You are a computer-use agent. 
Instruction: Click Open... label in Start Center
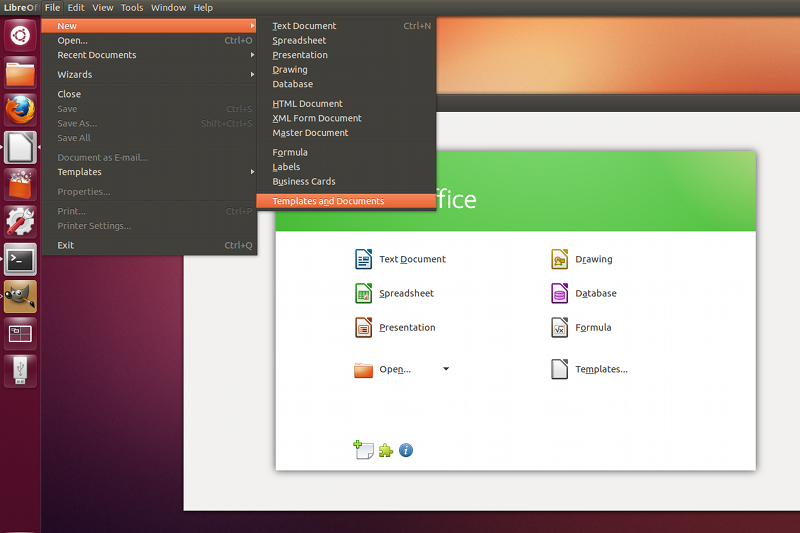[x=395, y=369]
